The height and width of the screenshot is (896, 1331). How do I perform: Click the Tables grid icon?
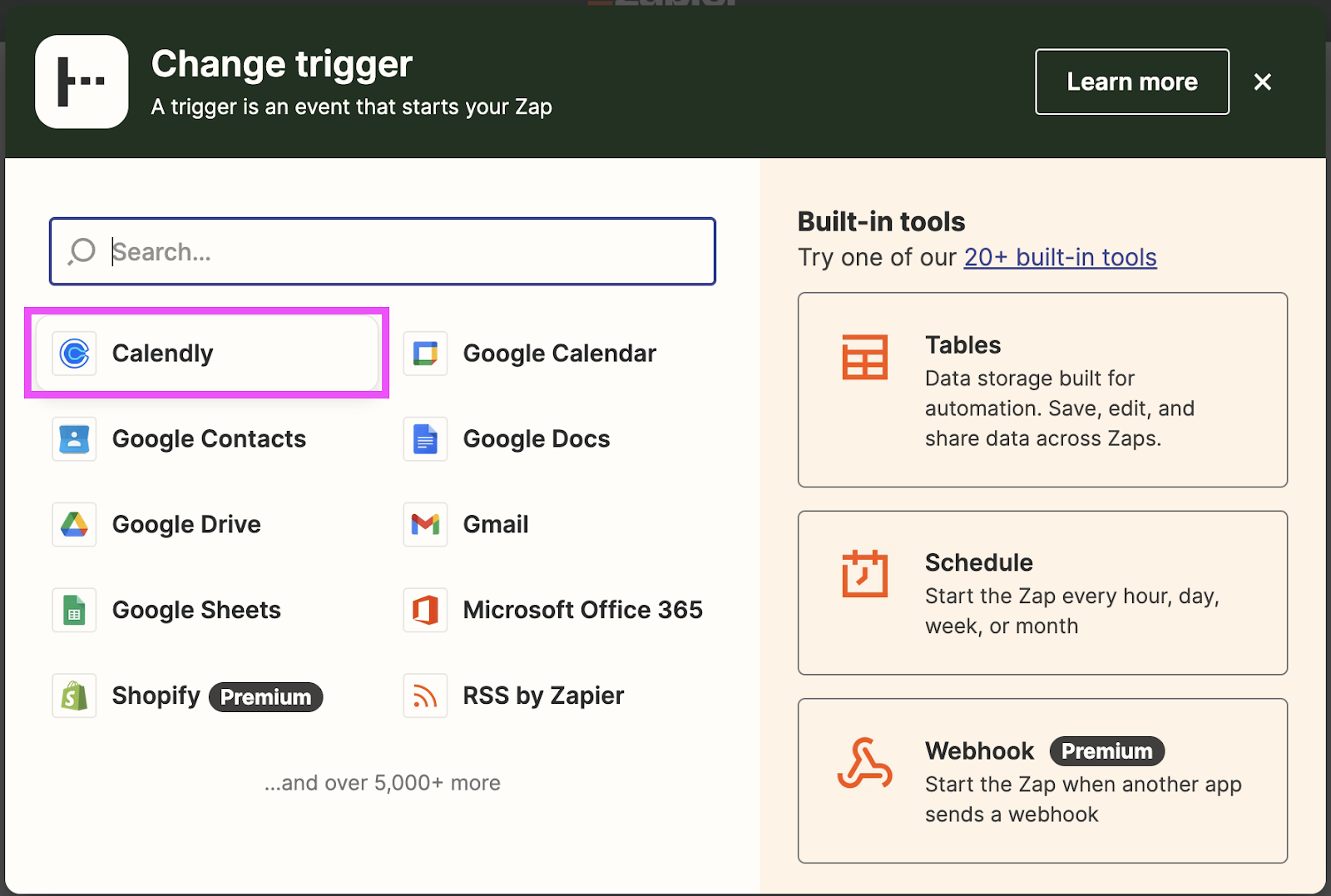864,357
